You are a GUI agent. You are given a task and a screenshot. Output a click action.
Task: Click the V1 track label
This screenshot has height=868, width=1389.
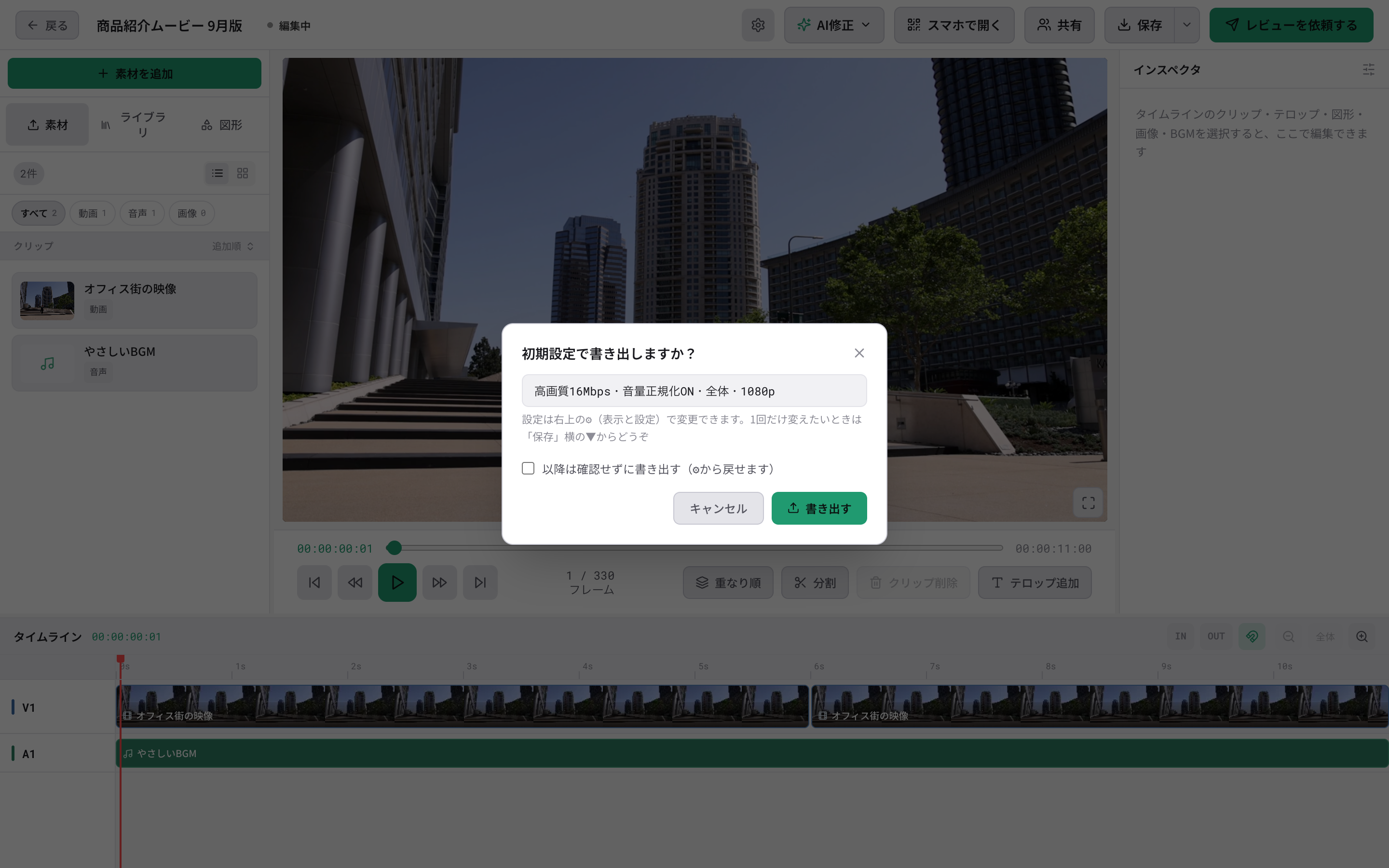(x=28, y=707)
